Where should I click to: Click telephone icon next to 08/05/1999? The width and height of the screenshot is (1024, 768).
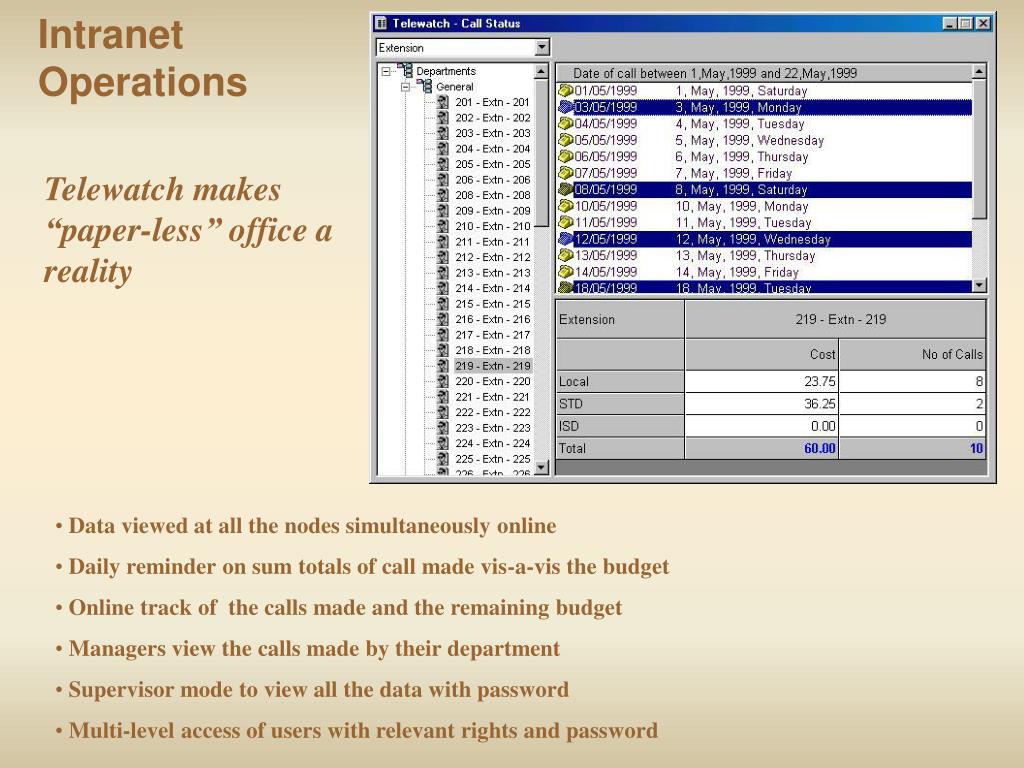tap(566, 189)
